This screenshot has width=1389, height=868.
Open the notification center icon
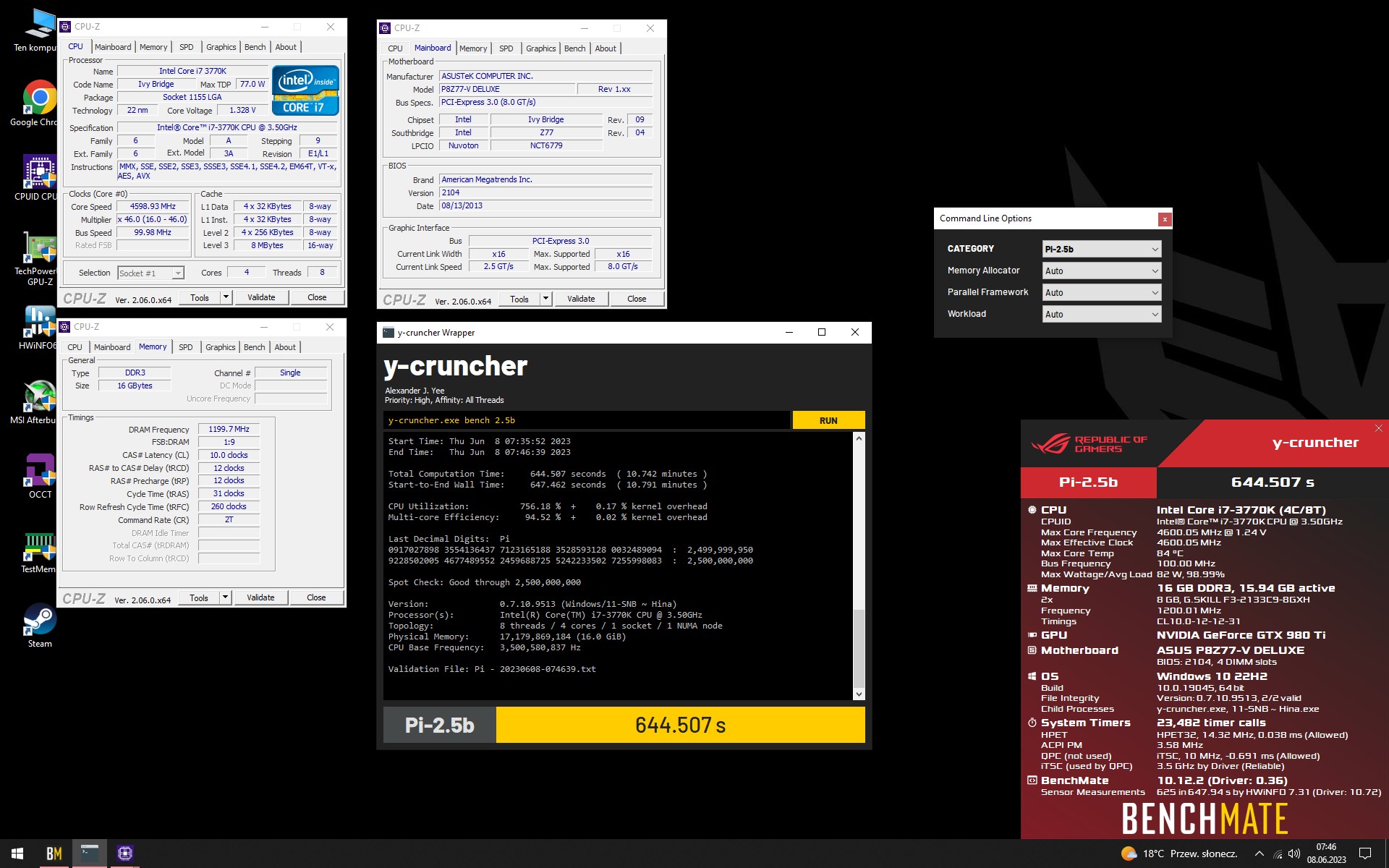coord(1365,854)
